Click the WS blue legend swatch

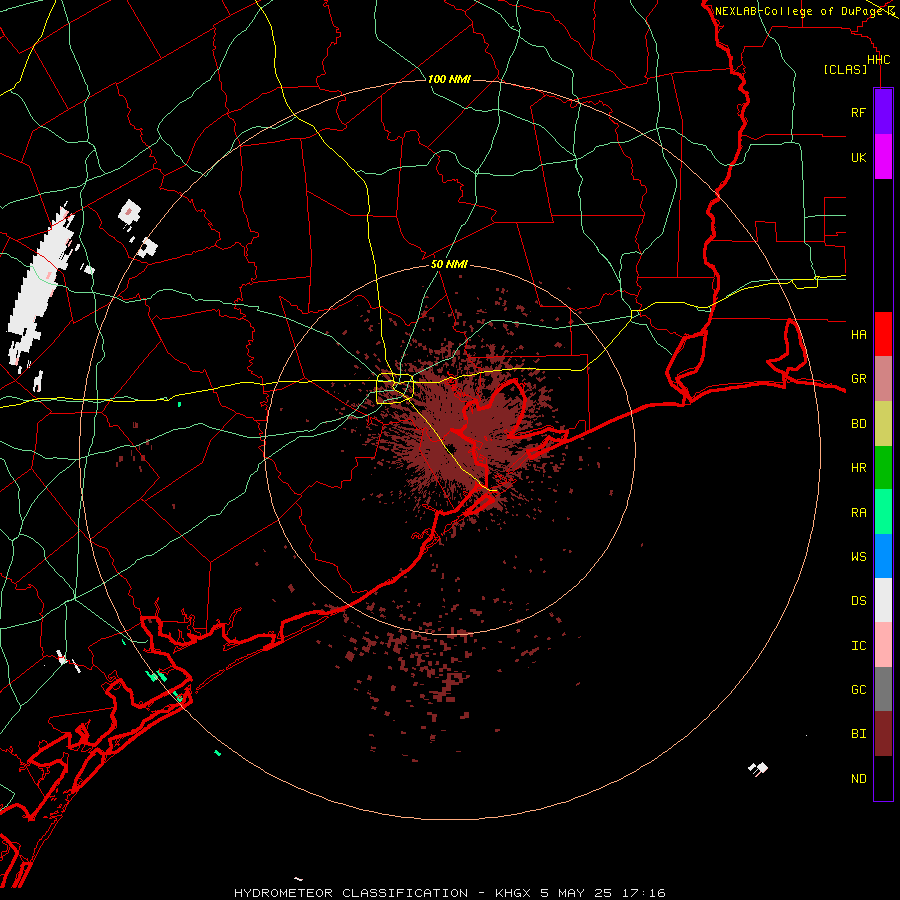coord(883,556)
